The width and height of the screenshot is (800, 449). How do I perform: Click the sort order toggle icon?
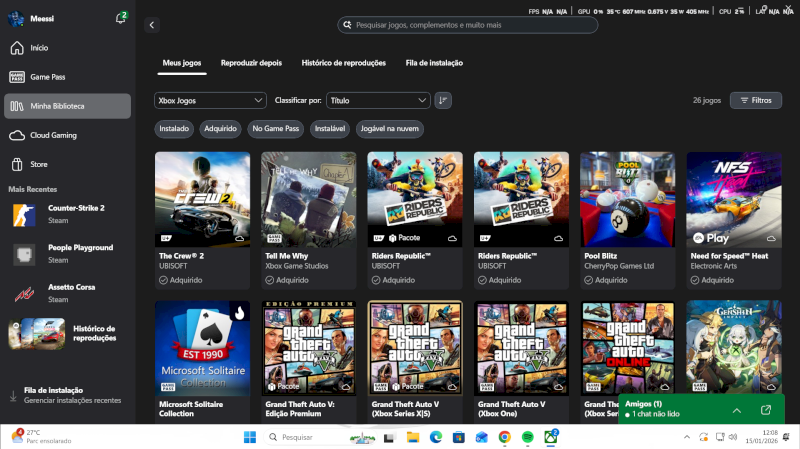(443, 100)
